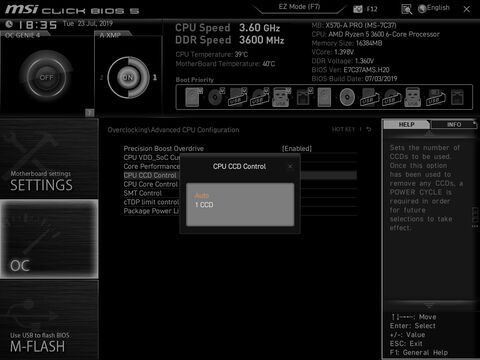480x360 pixels.
Task: Go back using the HOT KEY return arrow
Action: [x=369, y=129]
